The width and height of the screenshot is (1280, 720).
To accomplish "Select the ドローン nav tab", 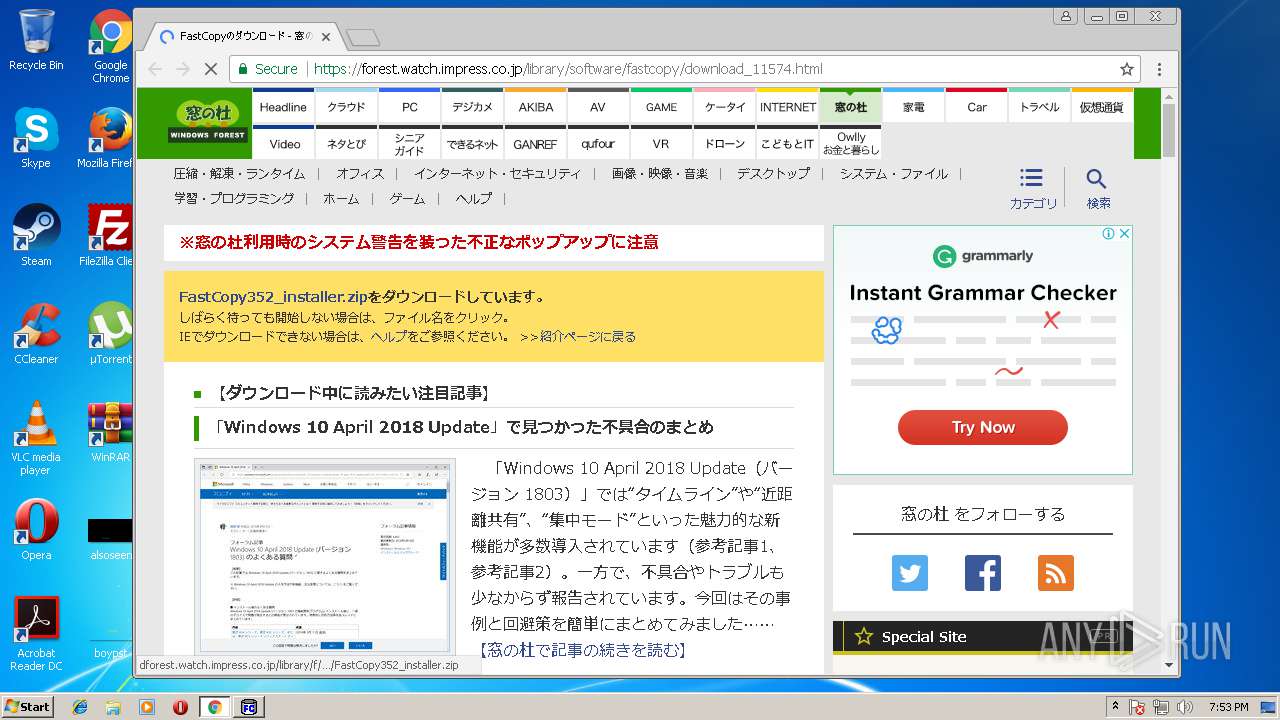I will [x=725, y=144].
